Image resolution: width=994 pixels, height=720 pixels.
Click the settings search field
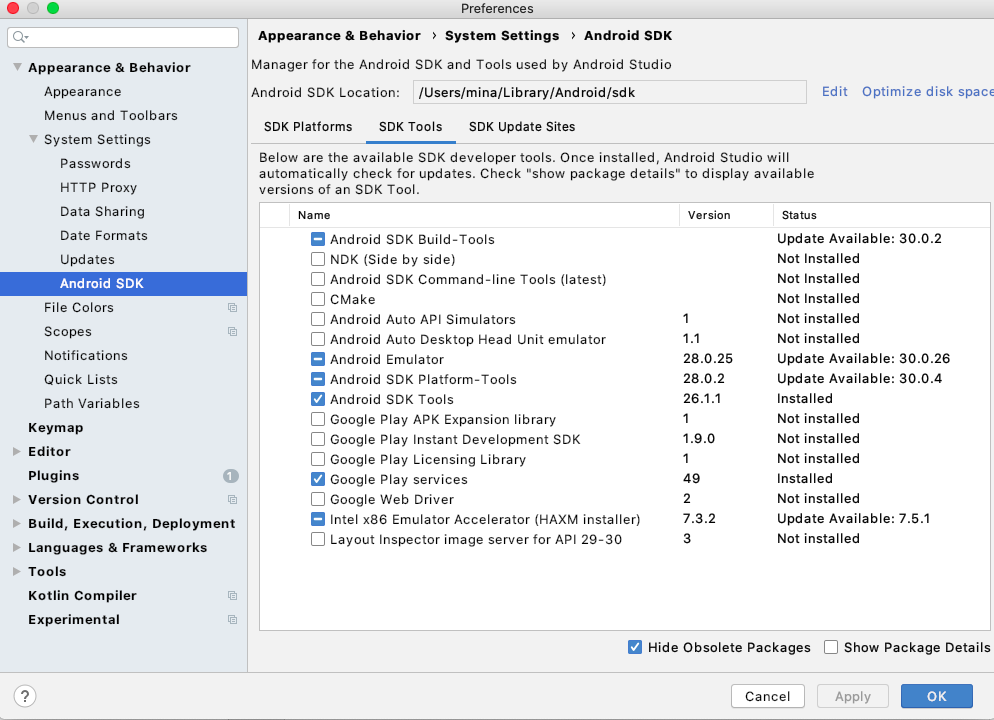tap(123, 37)
